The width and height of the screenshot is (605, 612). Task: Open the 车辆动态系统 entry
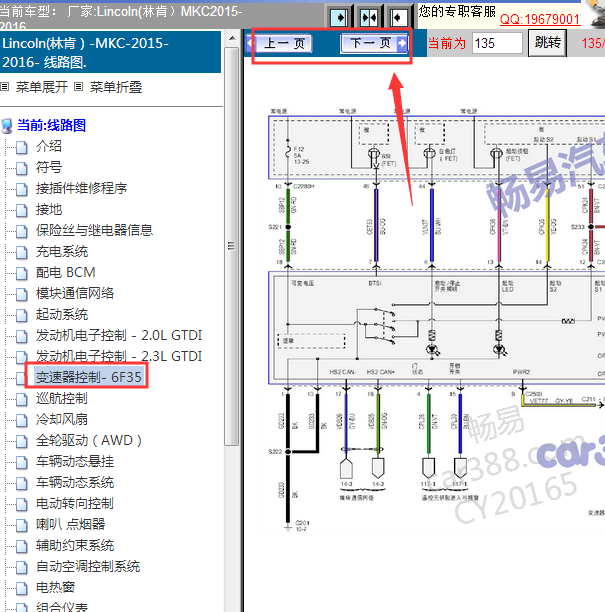pos(75,482)
